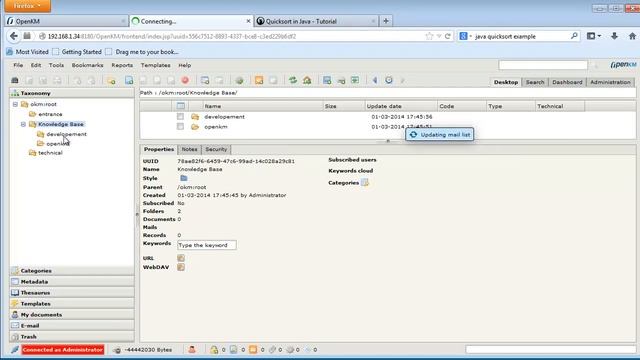The width and height of the screenshot is (640, 360).
Task: Open the File menu
Action: point(18,65)
